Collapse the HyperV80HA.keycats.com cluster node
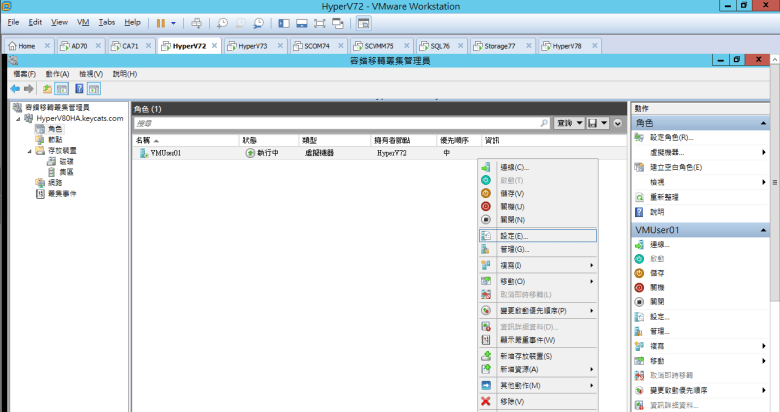Image resolution: width=780 pixels, height=412 pixels. click(15, 118)
